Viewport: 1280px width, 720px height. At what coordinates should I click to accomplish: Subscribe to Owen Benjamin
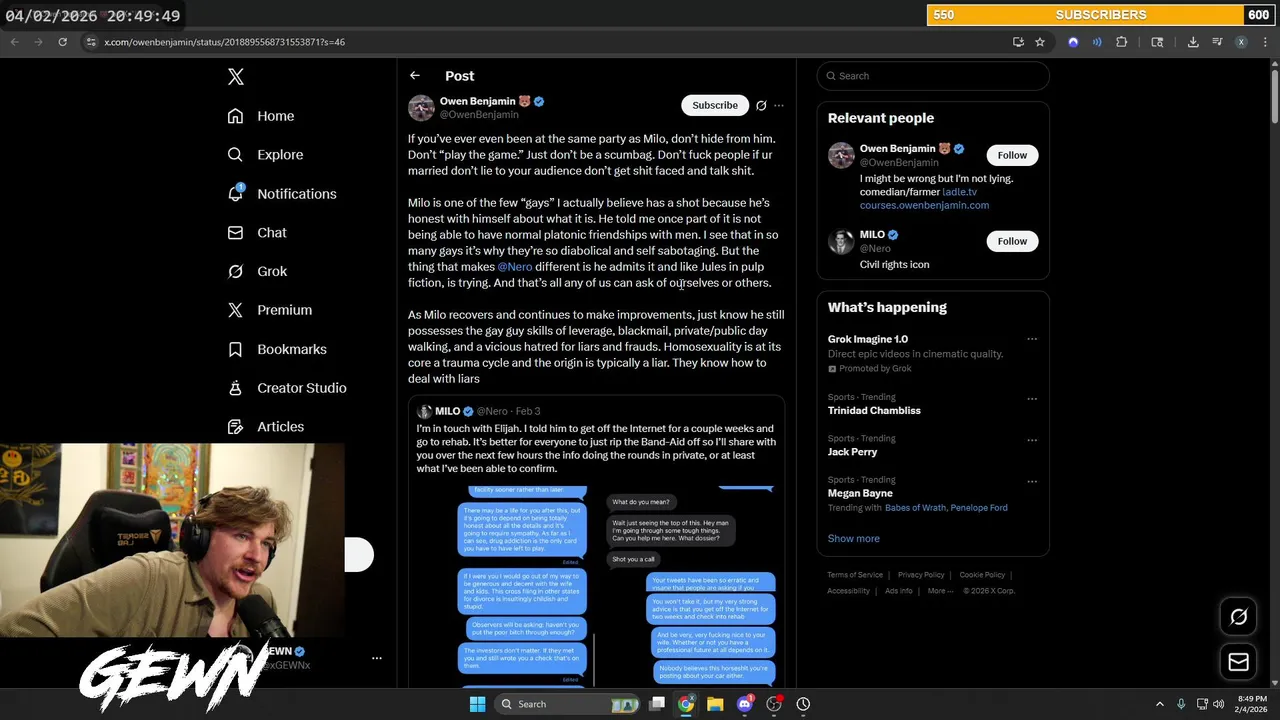[715, 105]
